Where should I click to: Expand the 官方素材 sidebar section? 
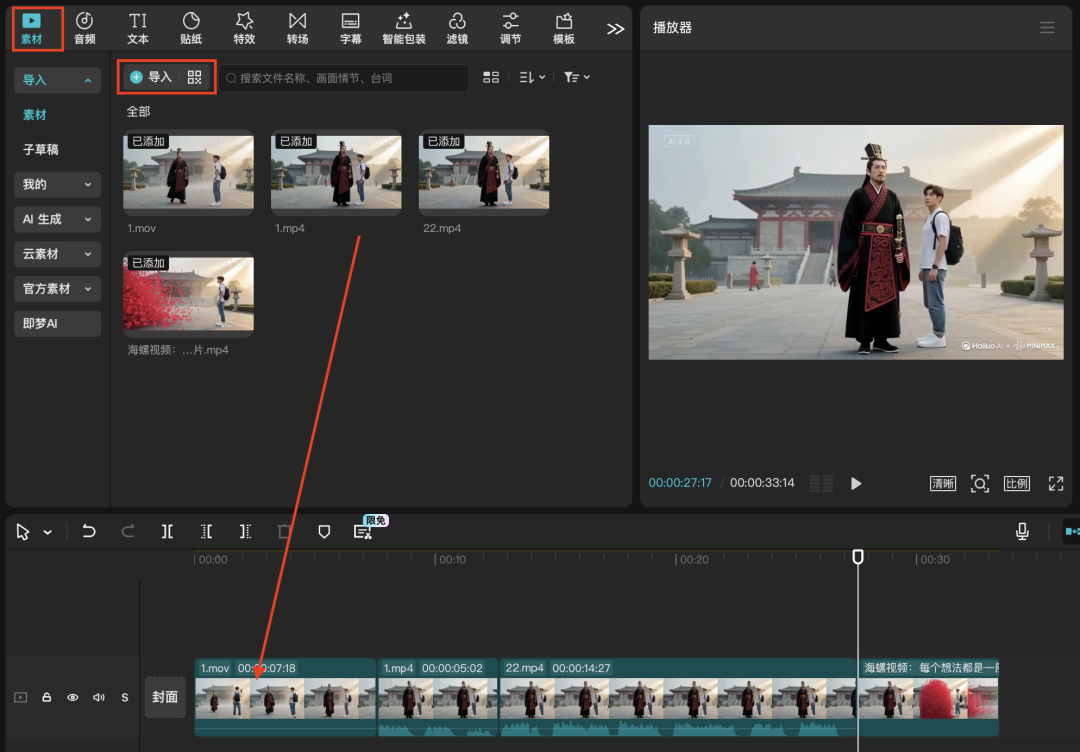(57, 289)
